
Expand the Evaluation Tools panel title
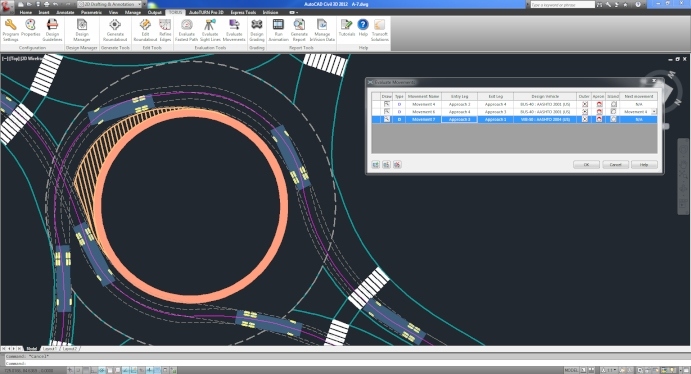click(210, 48)
